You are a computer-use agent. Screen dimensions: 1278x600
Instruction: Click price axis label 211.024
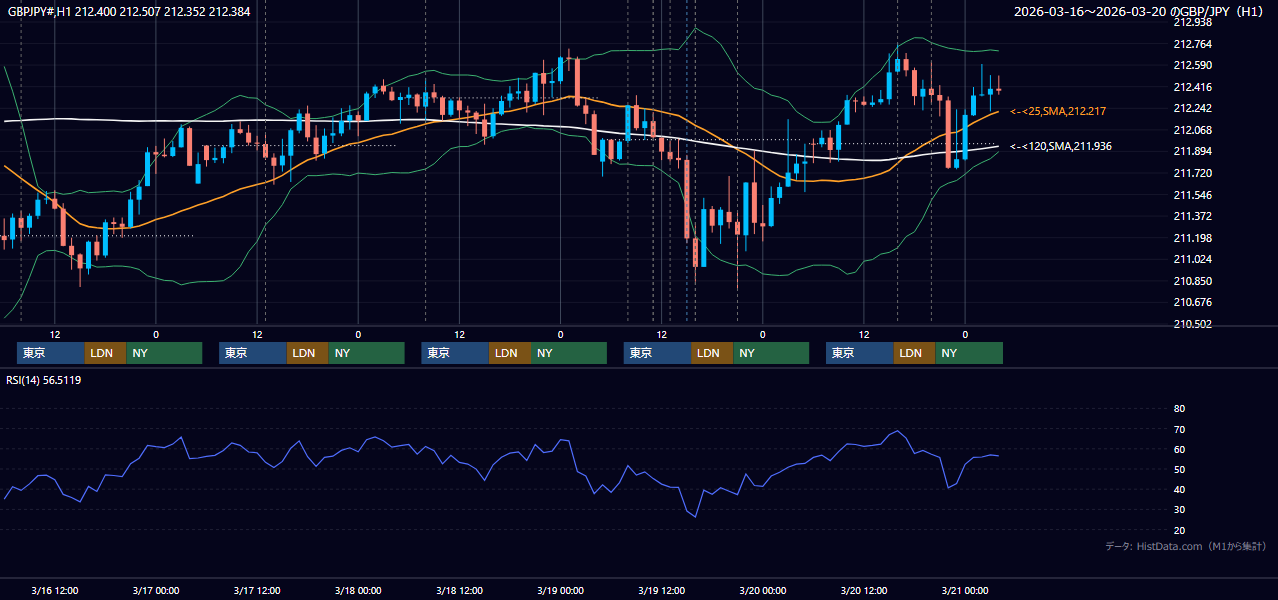[x=1192, y=259]
